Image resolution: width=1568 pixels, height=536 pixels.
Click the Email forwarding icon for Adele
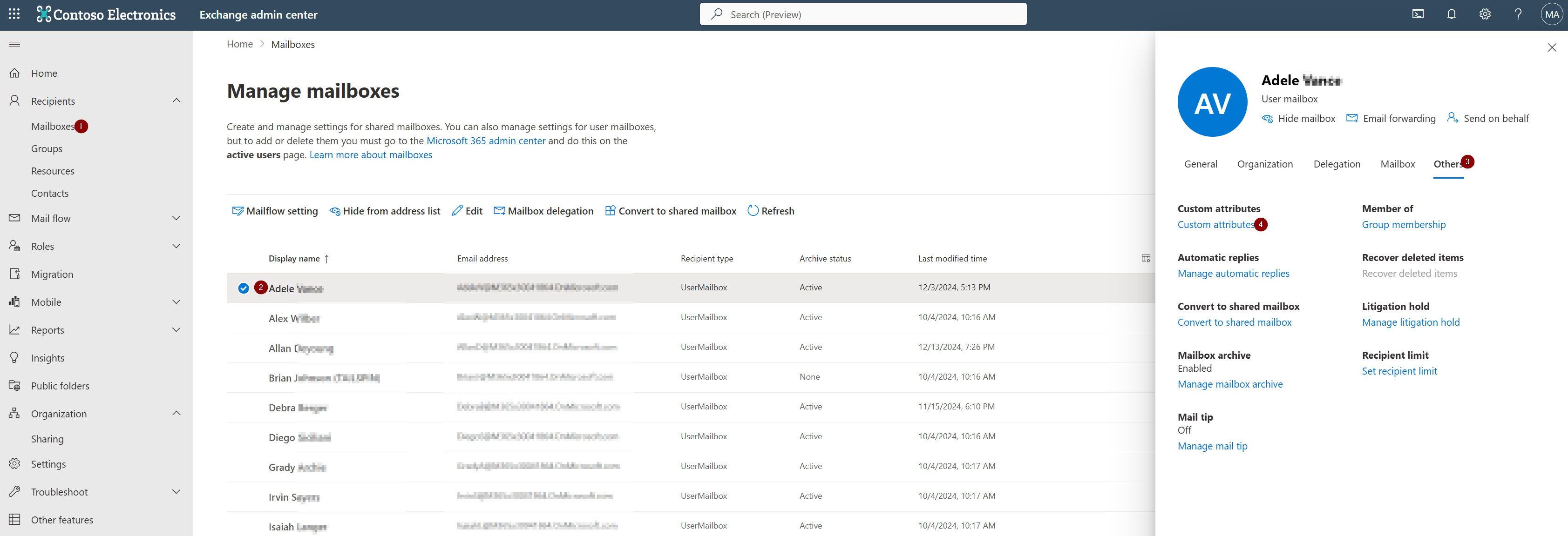pyautogui.click(x=1352, y=119)
